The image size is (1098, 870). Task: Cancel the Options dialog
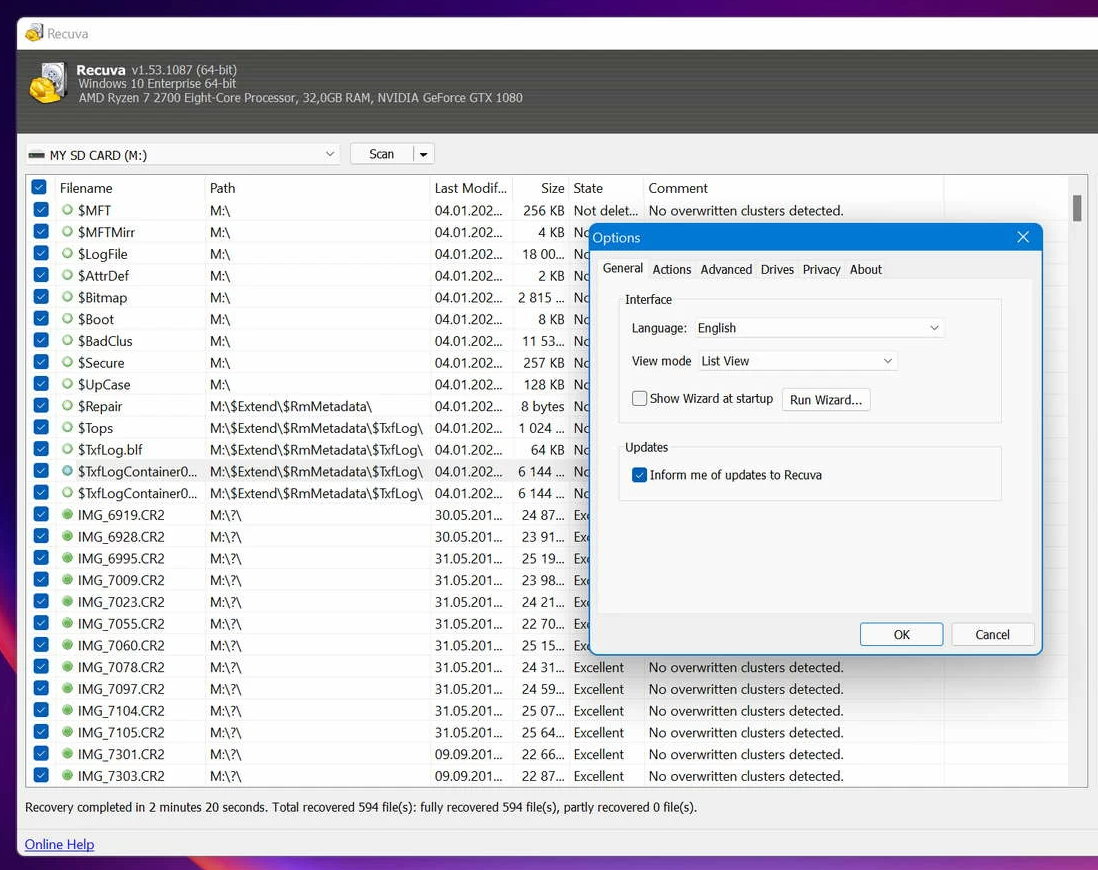992,635
